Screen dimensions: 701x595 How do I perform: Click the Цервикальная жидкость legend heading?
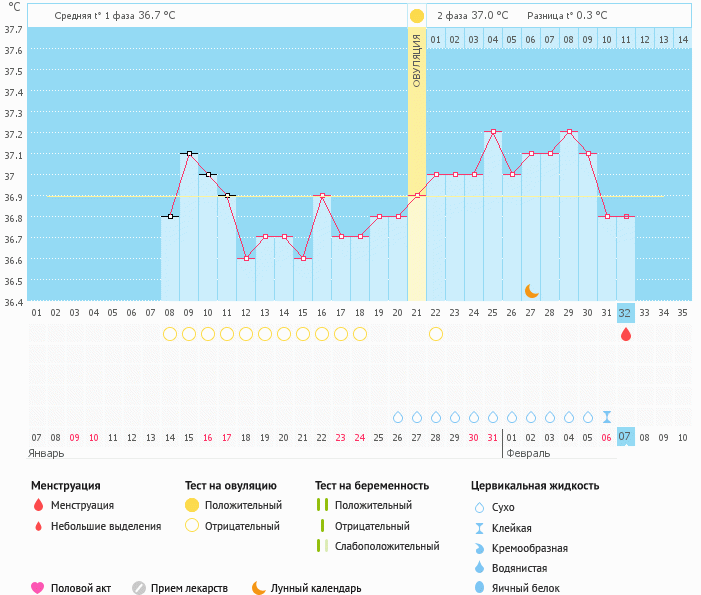coord(535,486)
